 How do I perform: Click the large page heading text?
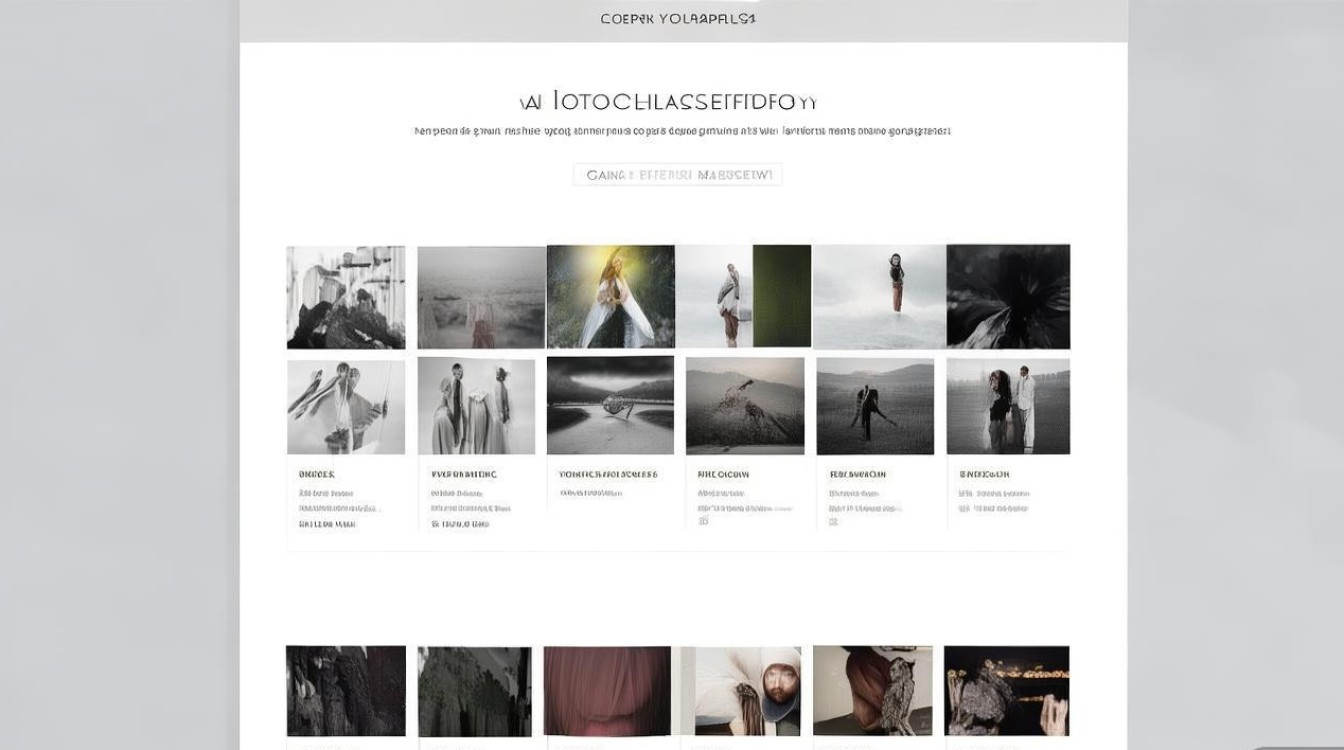point(669,102)
